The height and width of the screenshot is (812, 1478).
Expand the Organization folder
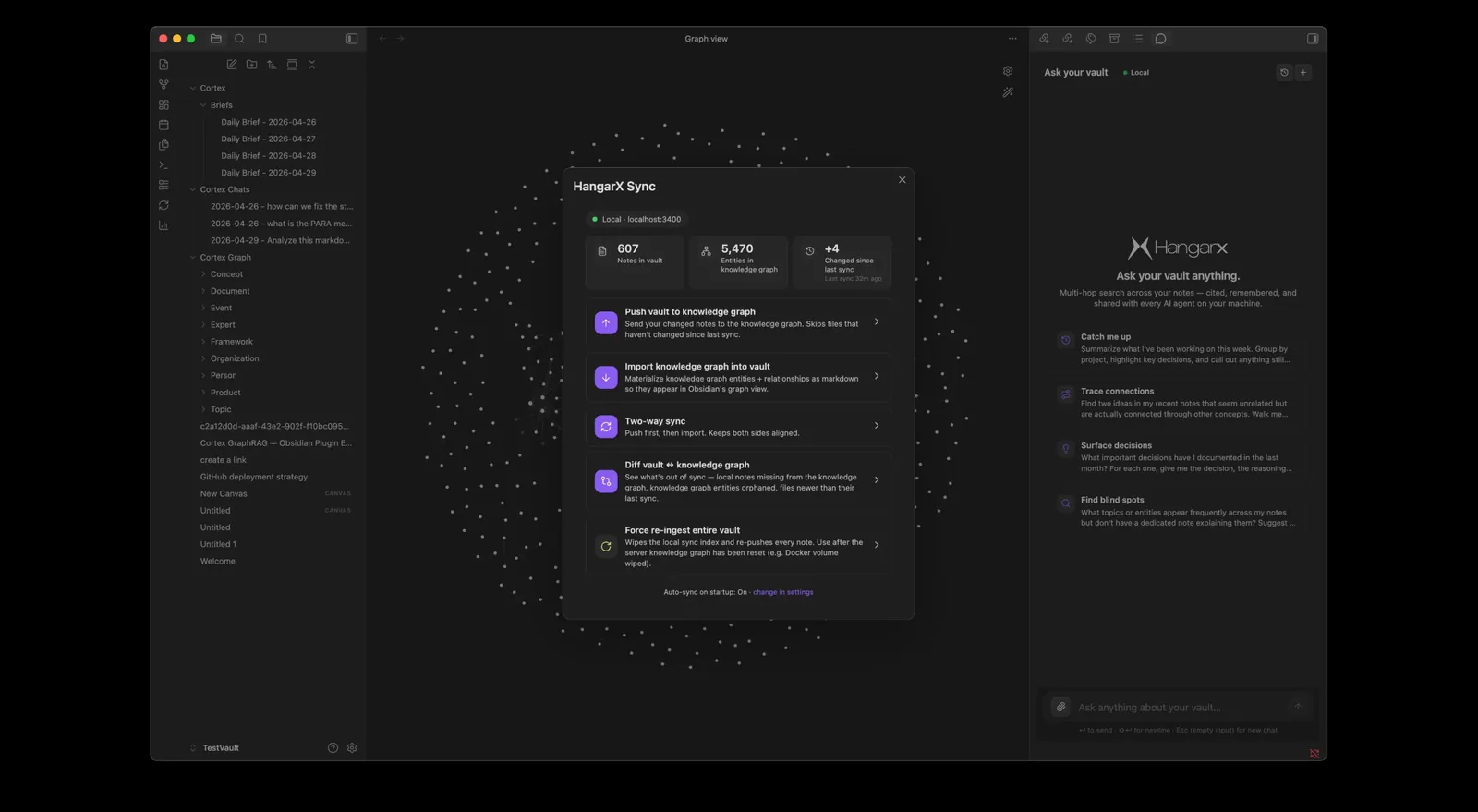click(x=203, y=358)
